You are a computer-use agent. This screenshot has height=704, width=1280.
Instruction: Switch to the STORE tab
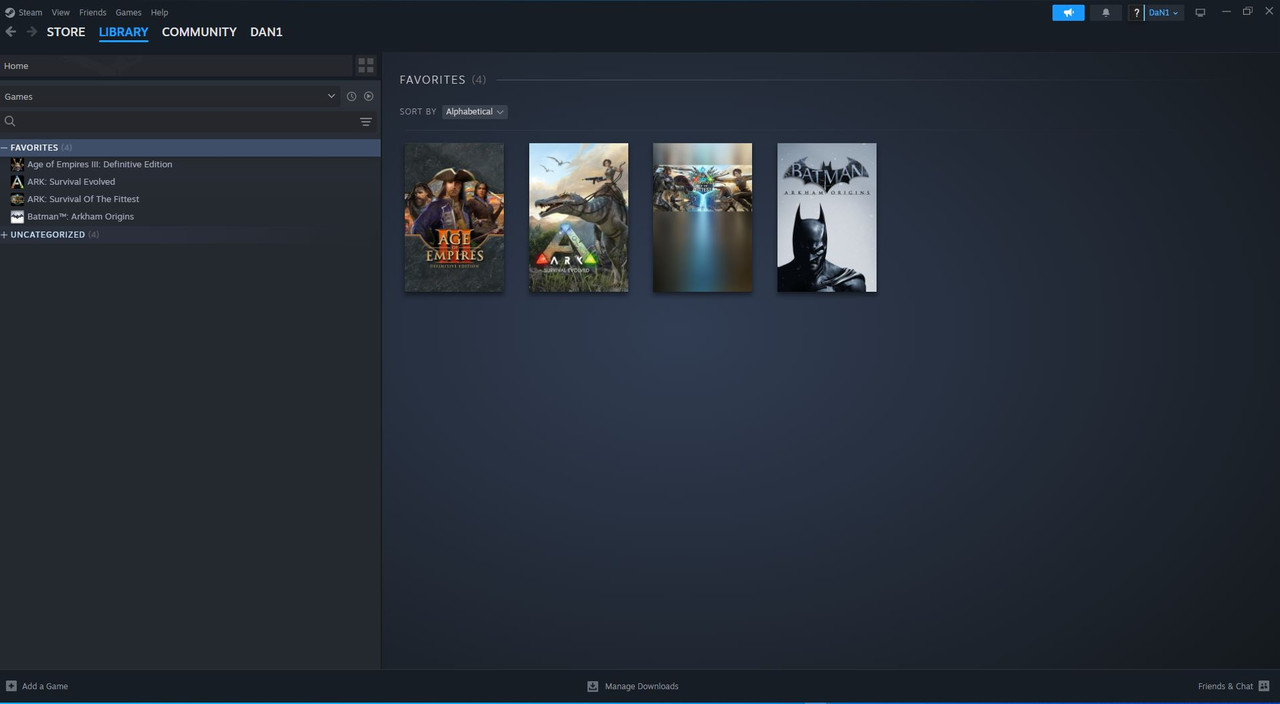(x=66, y=32)
